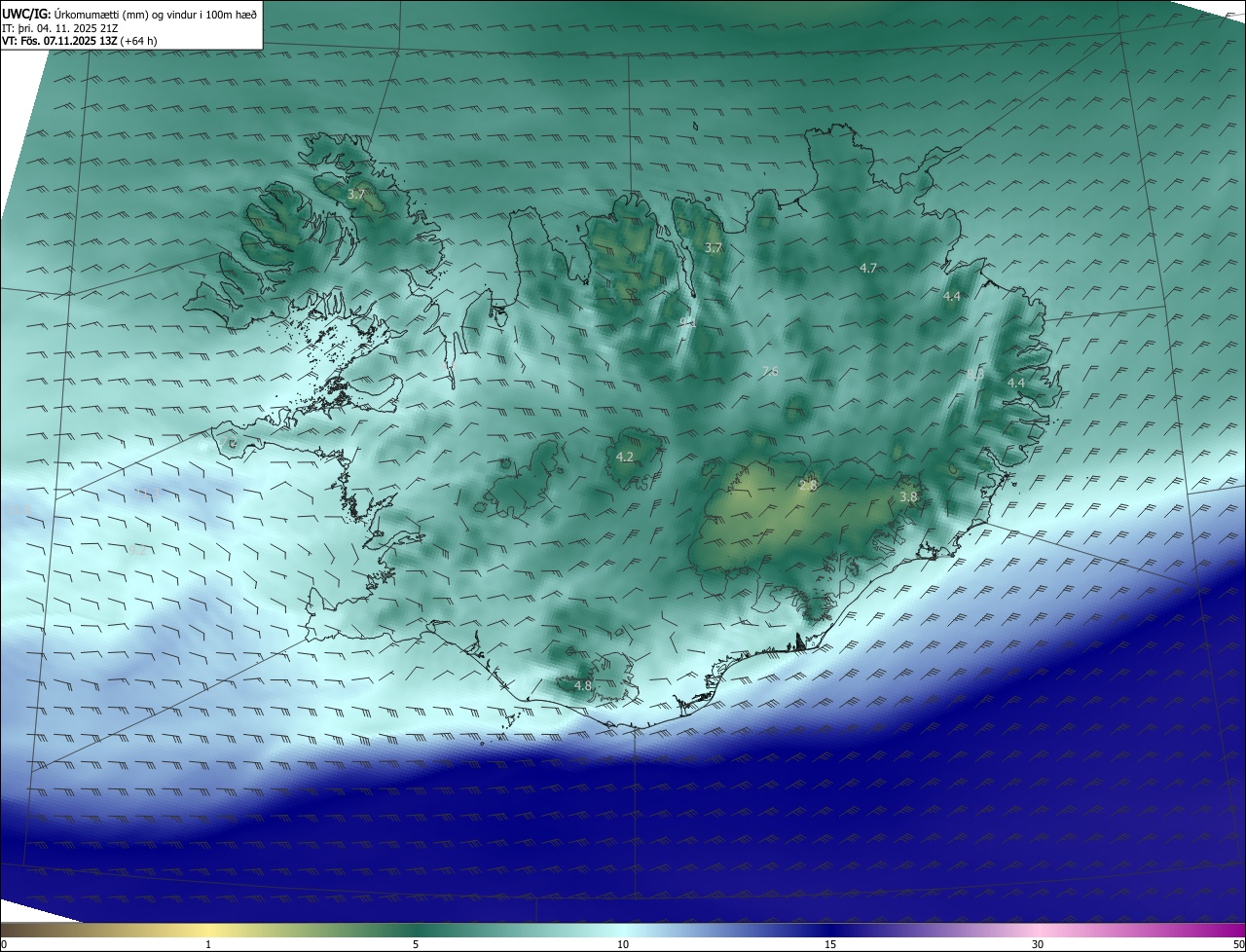The height and width of the screenshot is (952, 1246).
Task: Click the 'VT: Fös. 07.11.2025 13Z' valid time
Action: pyautogui.click(x=59, y=41)
